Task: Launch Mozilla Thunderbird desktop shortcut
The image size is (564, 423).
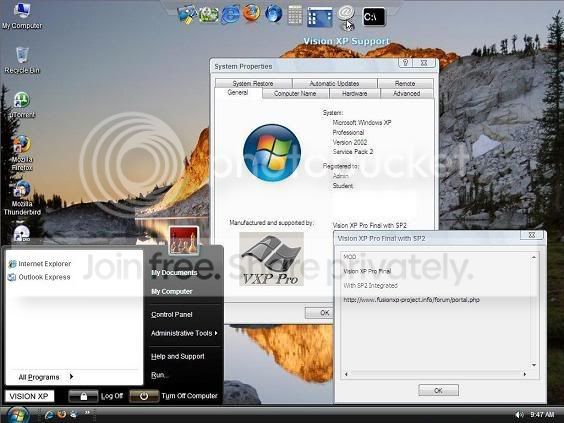Action: click(22, 198)
